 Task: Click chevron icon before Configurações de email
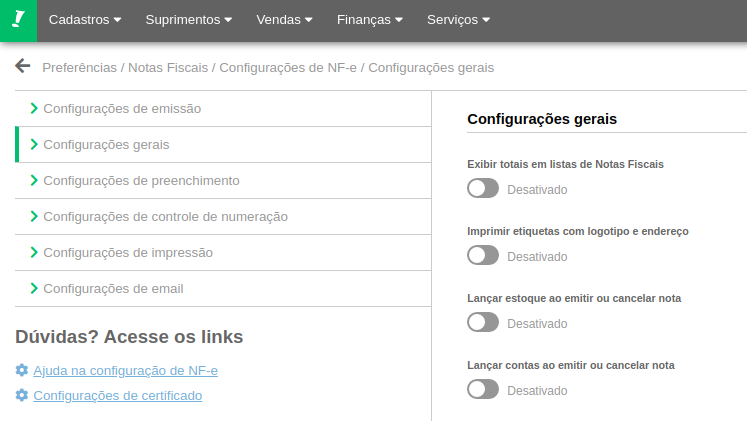34,288
